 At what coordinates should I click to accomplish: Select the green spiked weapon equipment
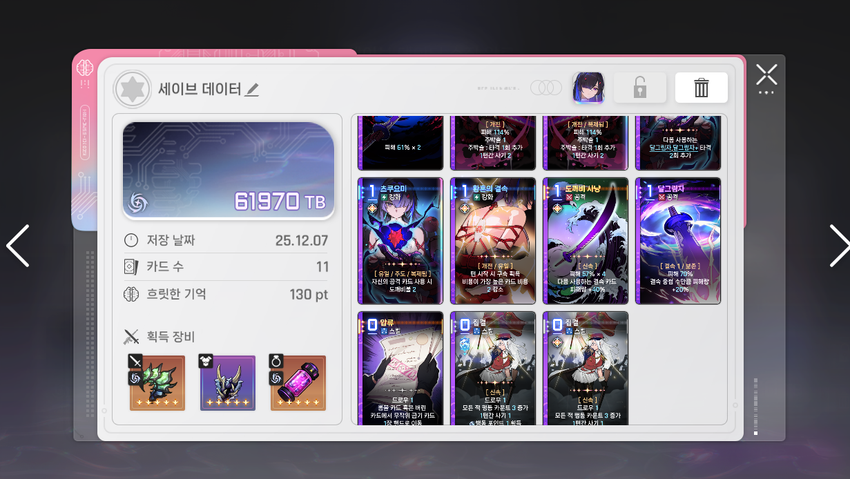pos(157,383)
